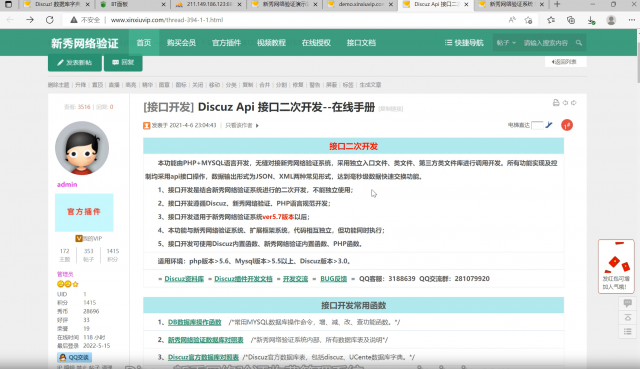The height and width of the screenshot is (369, 640).
Task: Click the admin username link
Action: (67, 184)
